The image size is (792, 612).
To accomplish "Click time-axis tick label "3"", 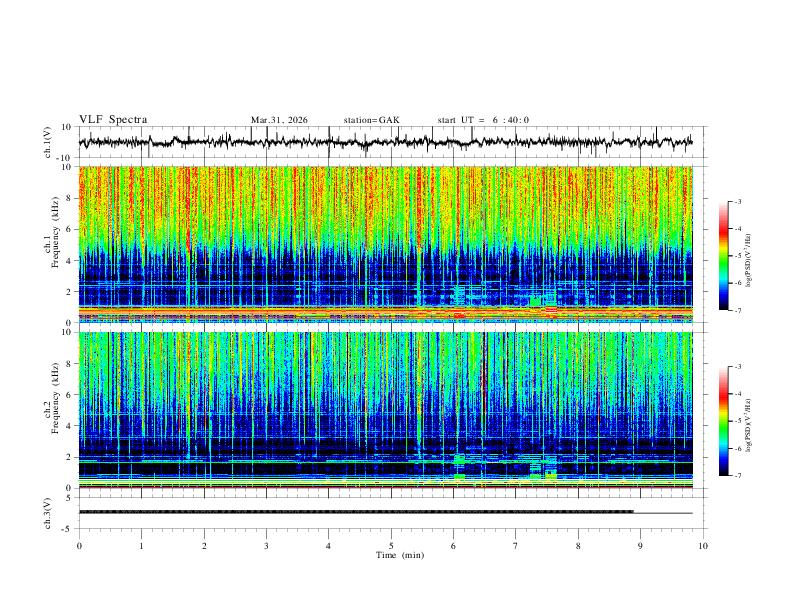I will click(266, 546).
